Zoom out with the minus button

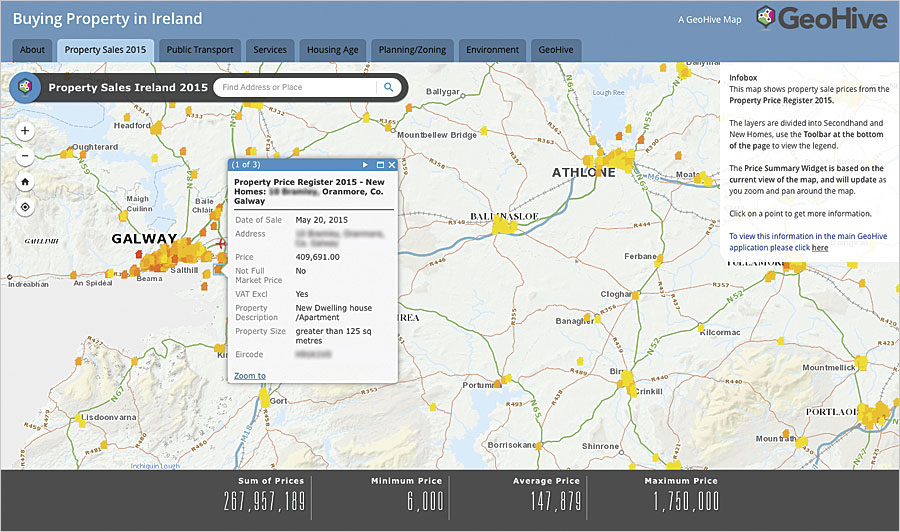25,156
